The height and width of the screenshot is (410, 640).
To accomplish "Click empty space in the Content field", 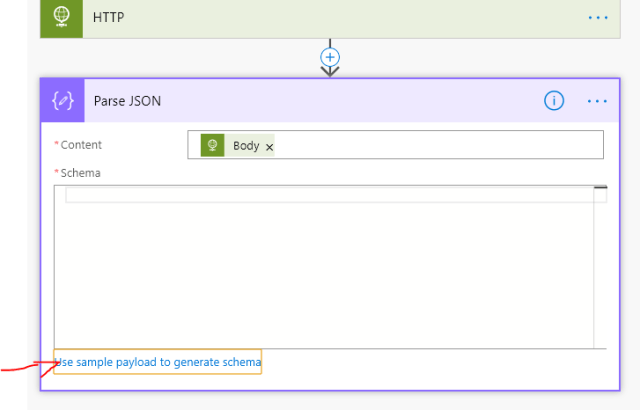I will 440,146.
